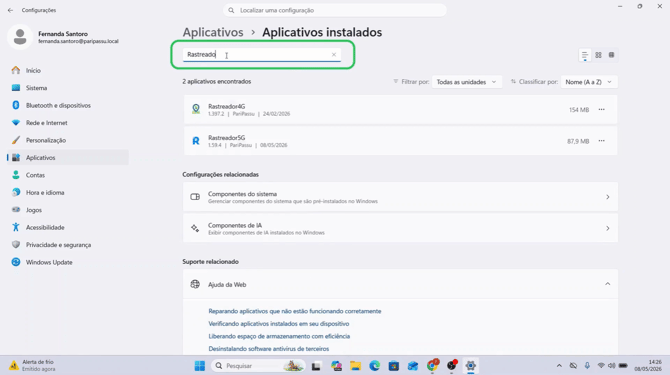Switch to list view layout
Image resolution: width=670 pixels, height=375 pixels.
pyautogui.click(x=585, y=55)
